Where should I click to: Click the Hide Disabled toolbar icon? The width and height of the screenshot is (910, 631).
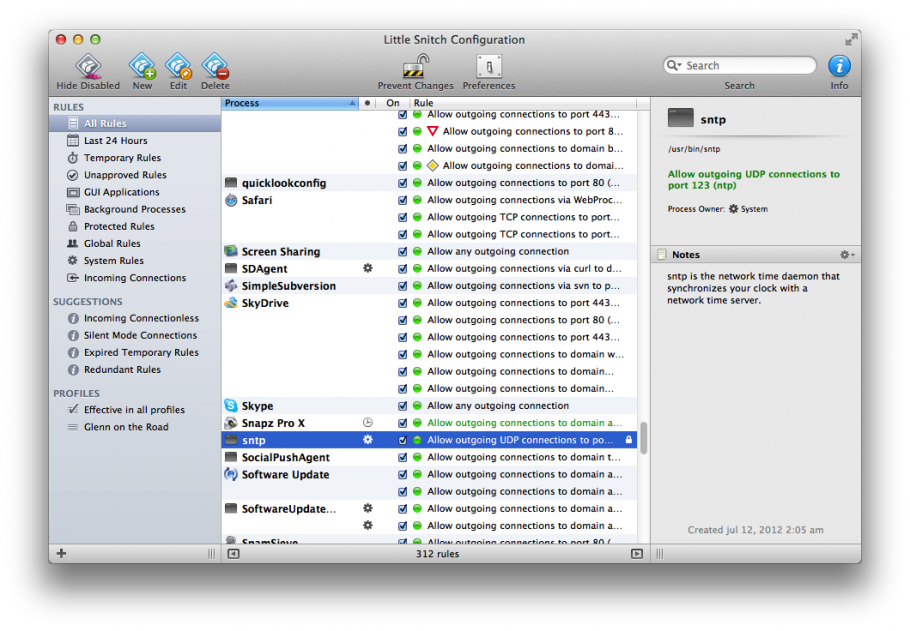pos(88,66)
